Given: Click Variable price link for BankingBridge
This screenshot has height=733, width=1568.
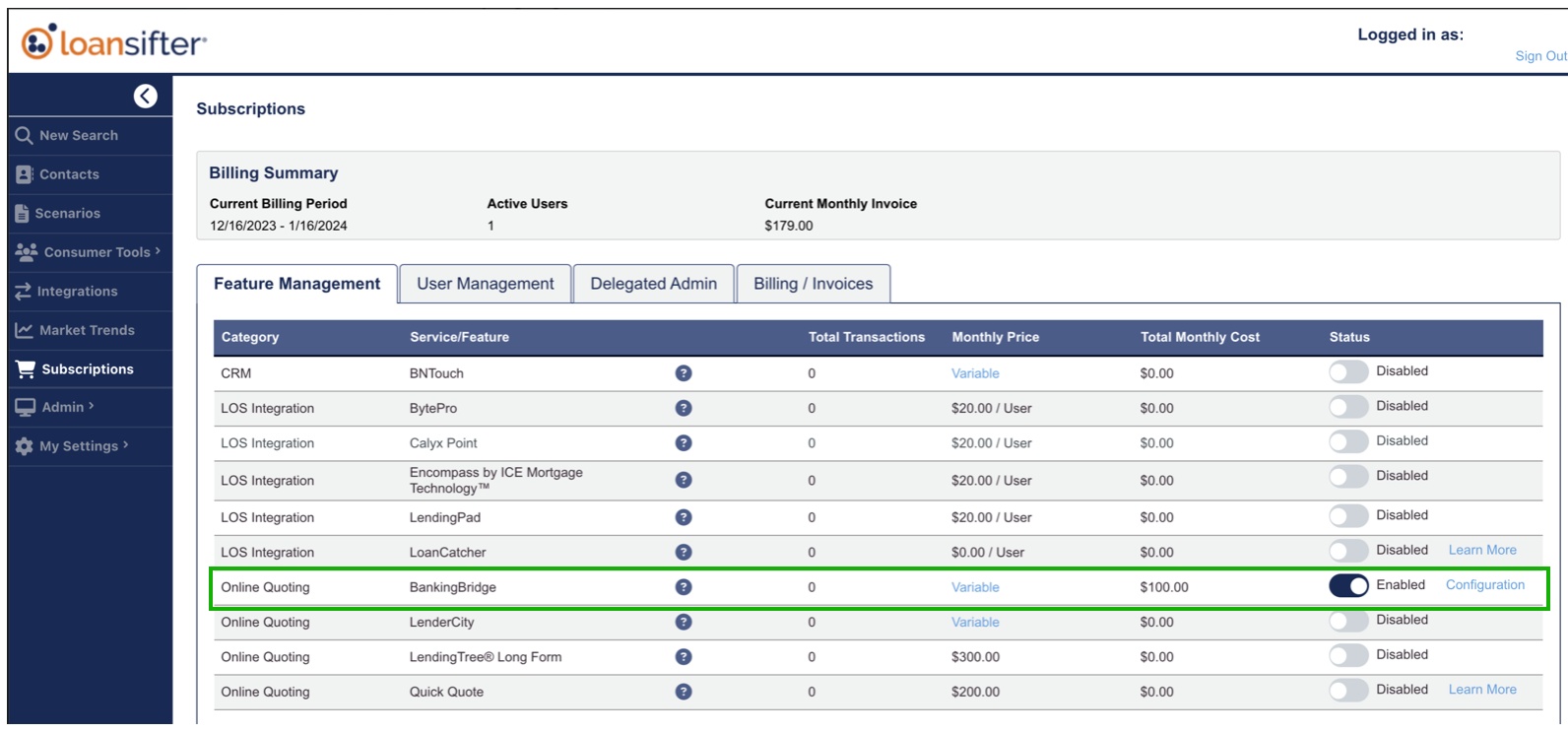Looking at the screenshot, I should coord(975,587).
